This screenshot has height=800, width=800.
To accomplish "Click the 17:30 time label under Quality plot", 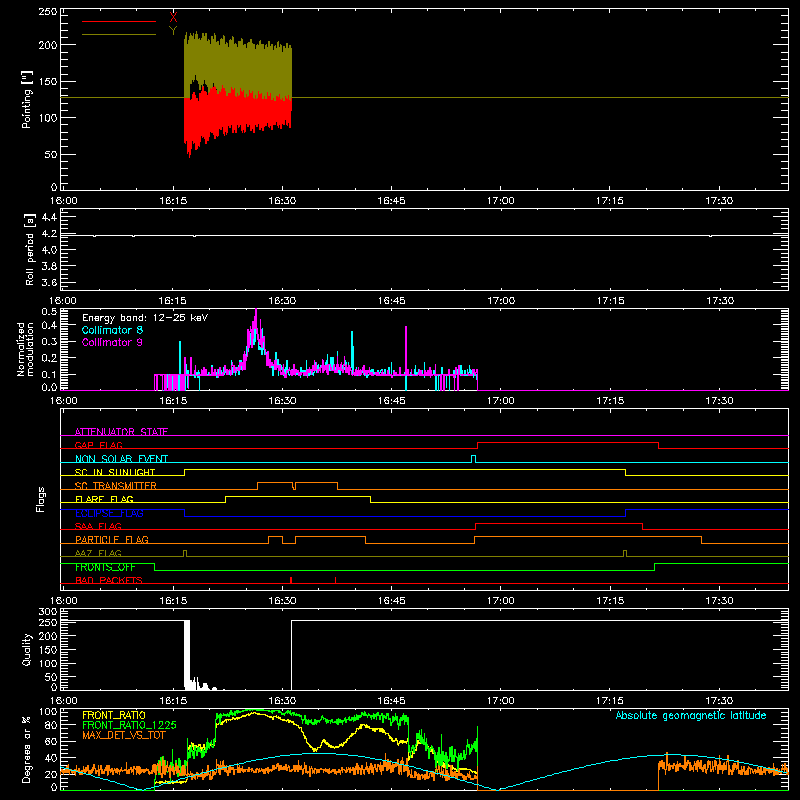I will 719,701.
